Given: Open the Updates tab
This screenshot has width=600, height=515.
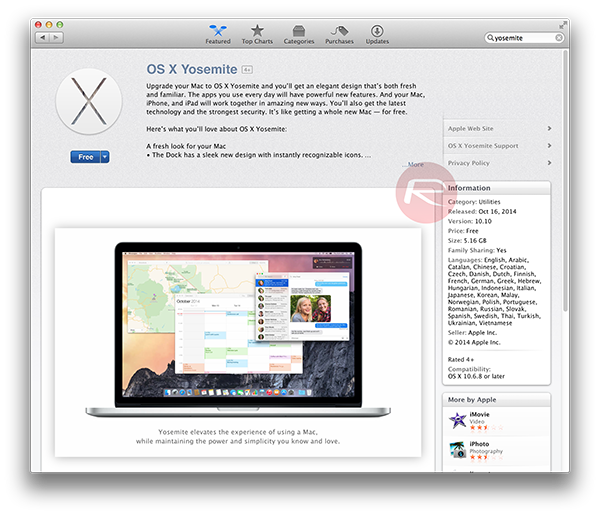Looking at the screenshot, I should click(x=377, y=34).
